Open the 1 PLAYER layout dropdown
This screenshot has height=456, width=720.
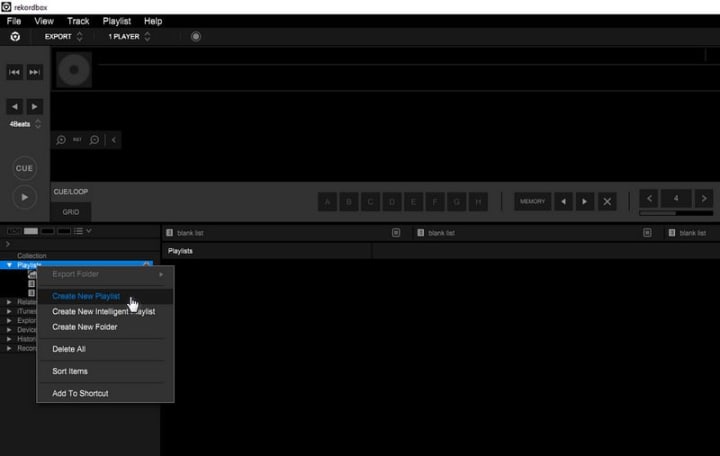pyautogui.click(x=129, y=37)
